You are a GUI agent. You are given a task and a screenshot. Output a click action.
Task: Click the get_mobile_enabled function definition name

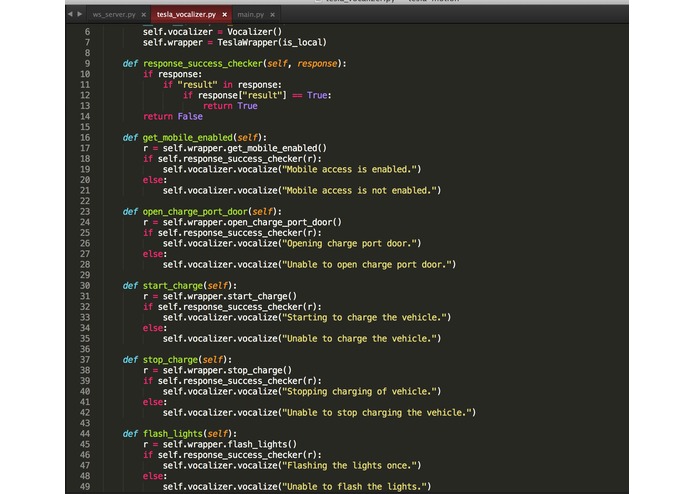[x=187, y=138]
